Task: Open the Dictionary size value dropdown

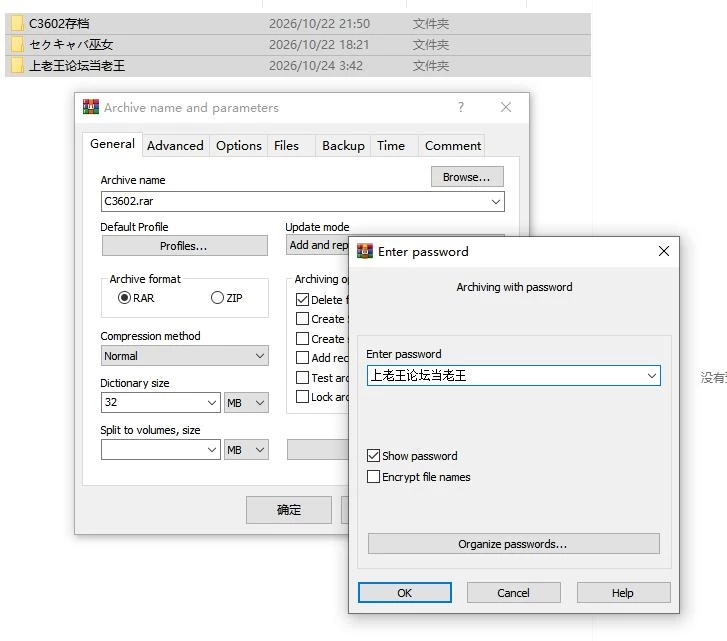Action: pos(212,402)
